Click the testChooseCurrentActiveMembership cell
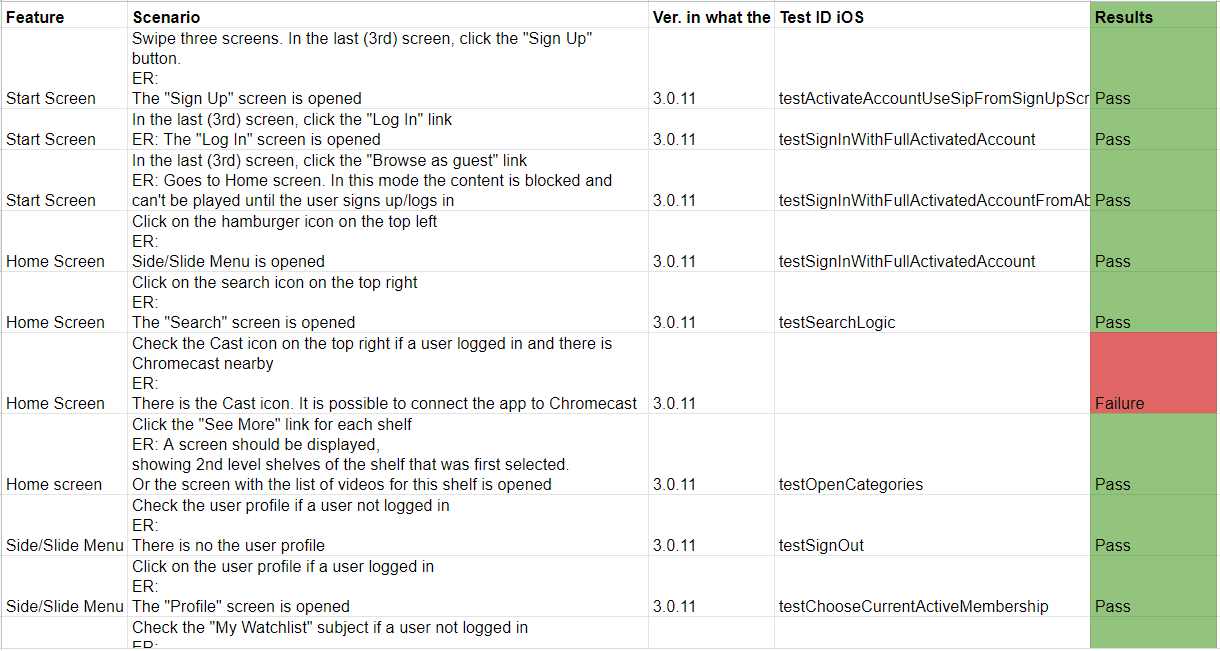Image resolution: width=1220 pixels, height=651 pixels. 932,586
